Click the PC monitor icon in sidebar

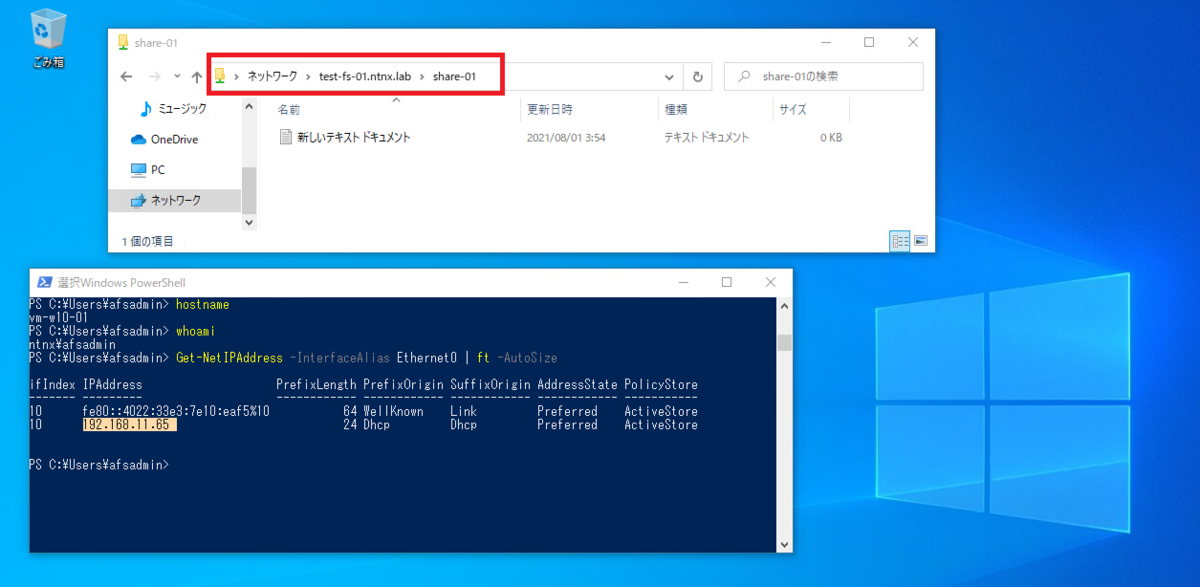click(139, 170)
